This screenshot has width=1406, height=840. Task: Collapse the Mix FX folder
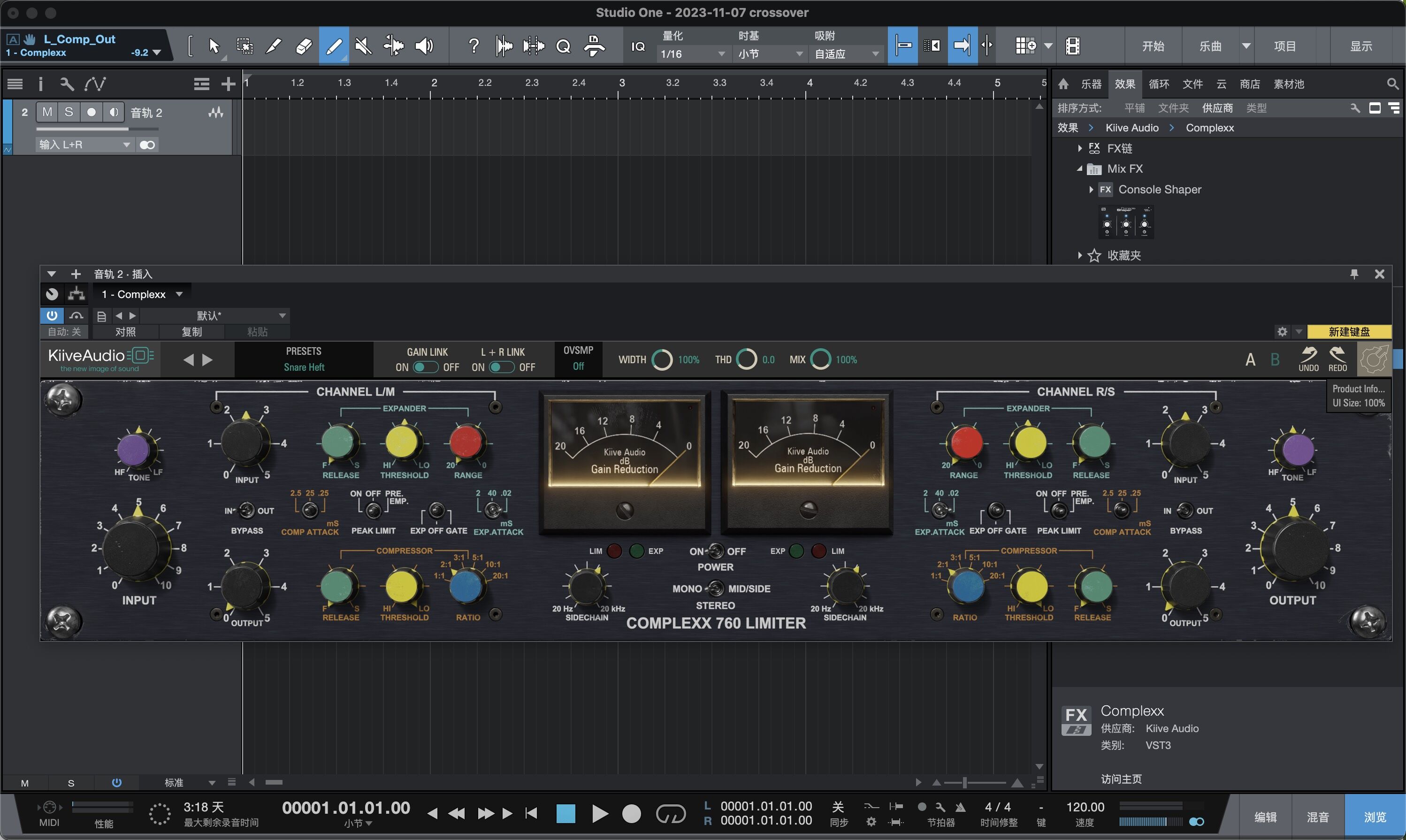pos(1079,168)
